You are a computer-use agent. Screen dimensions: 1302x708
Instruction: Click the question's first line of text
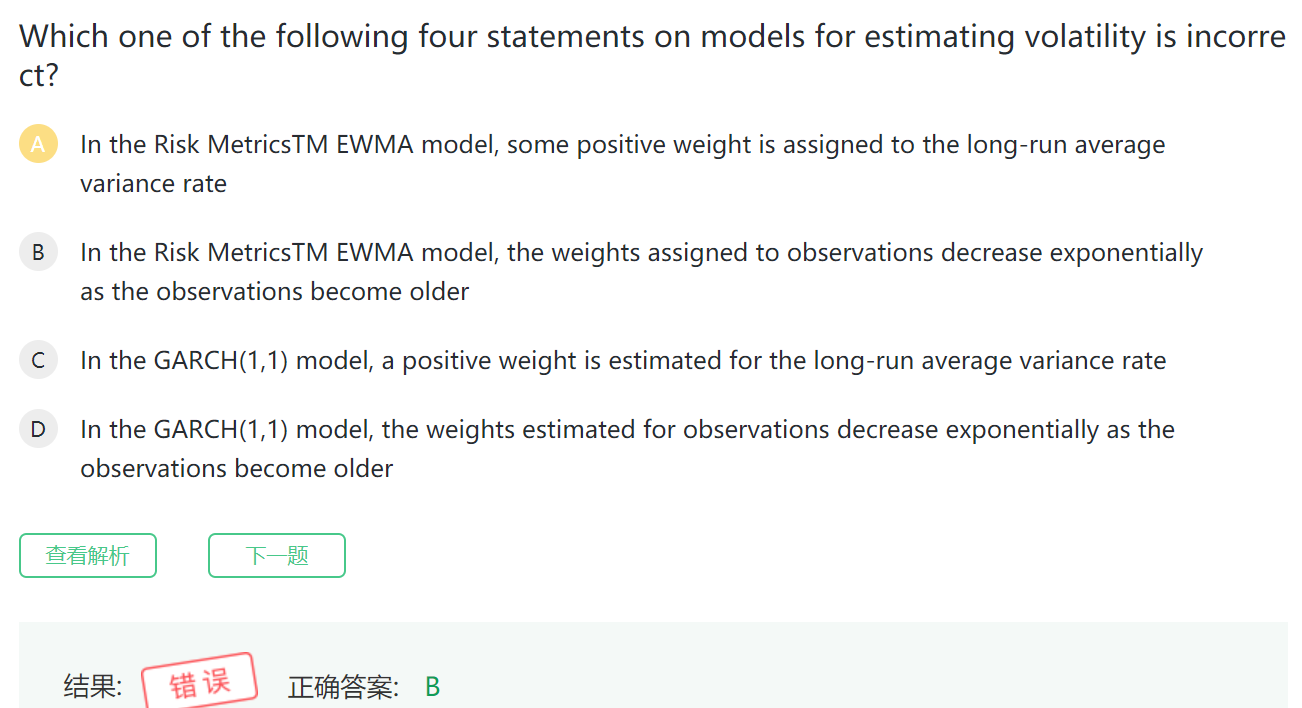651,37
